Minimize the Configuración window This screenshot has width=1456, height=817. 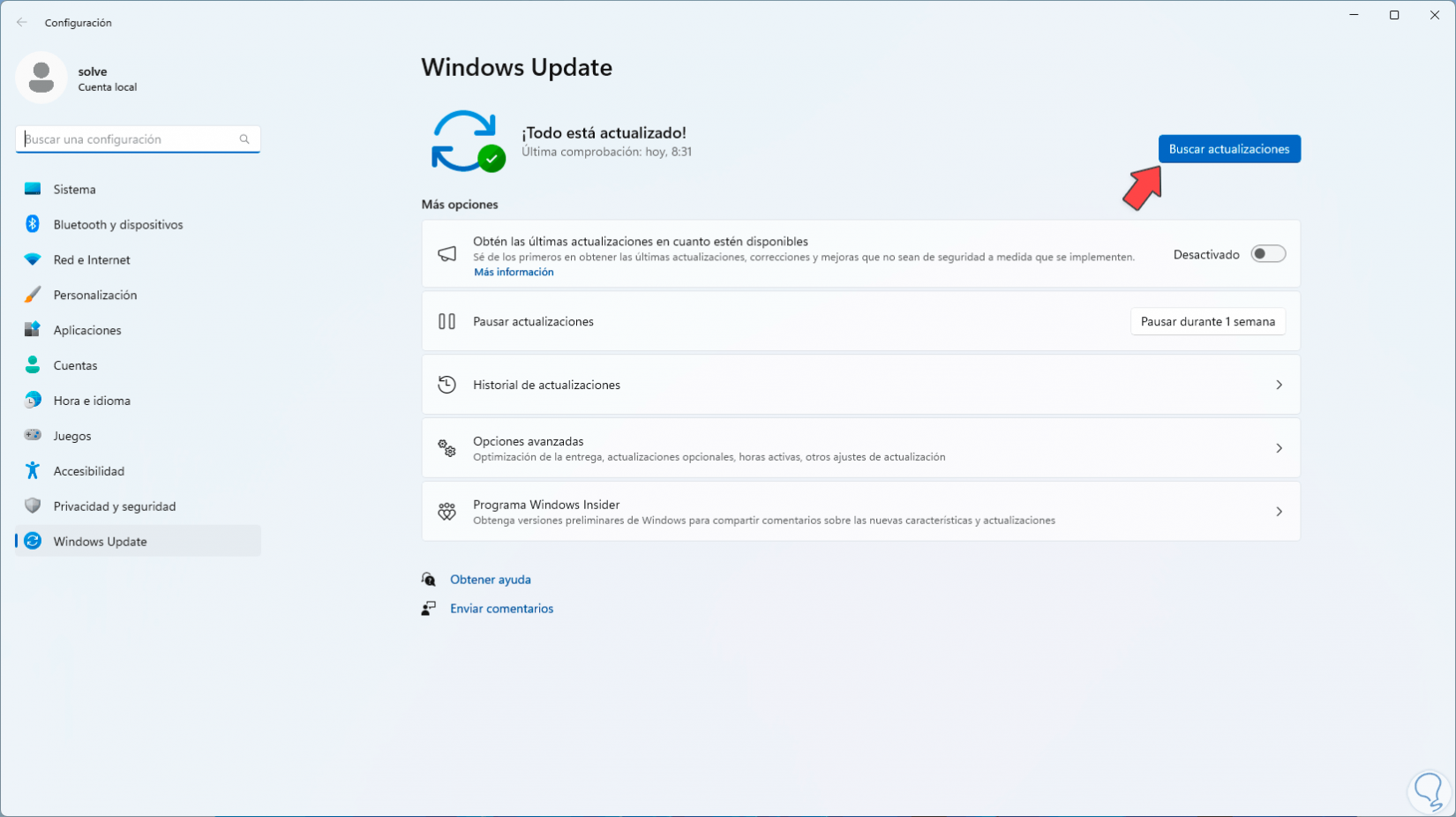coord(1354,15)
